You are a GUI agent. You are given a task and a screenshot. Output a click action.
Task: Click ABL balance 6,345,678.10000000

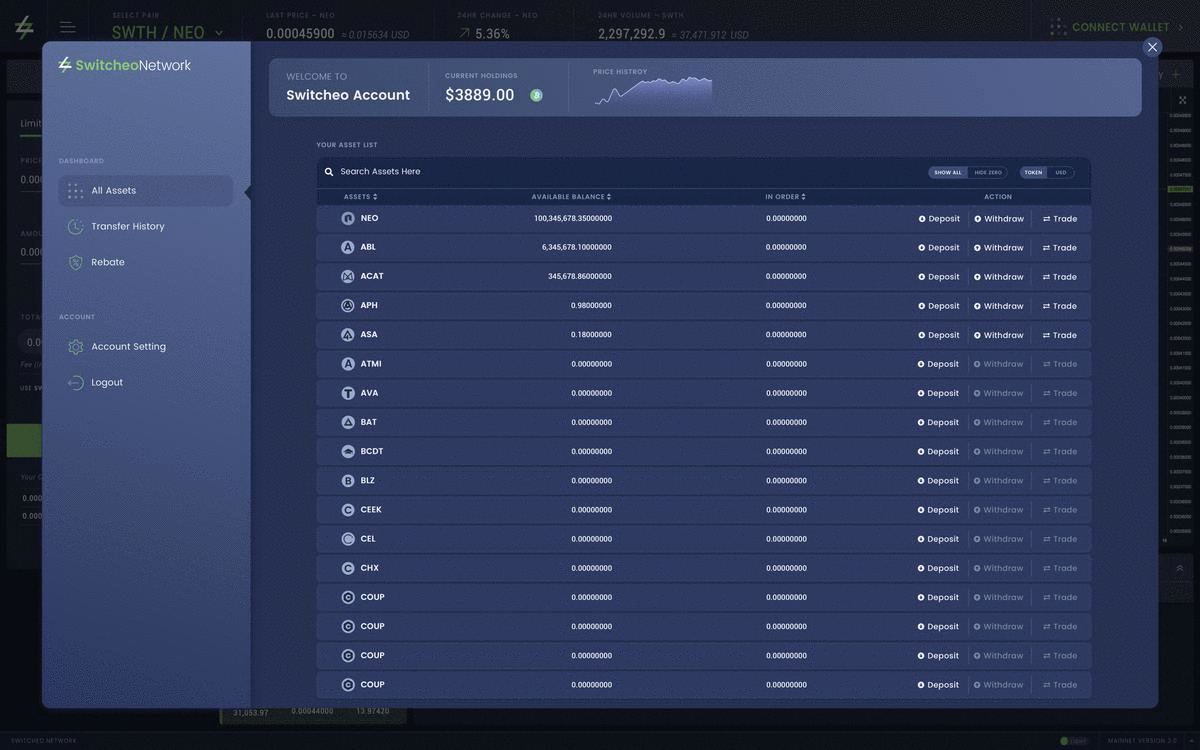pyautogui.click(x=577, y=247)
